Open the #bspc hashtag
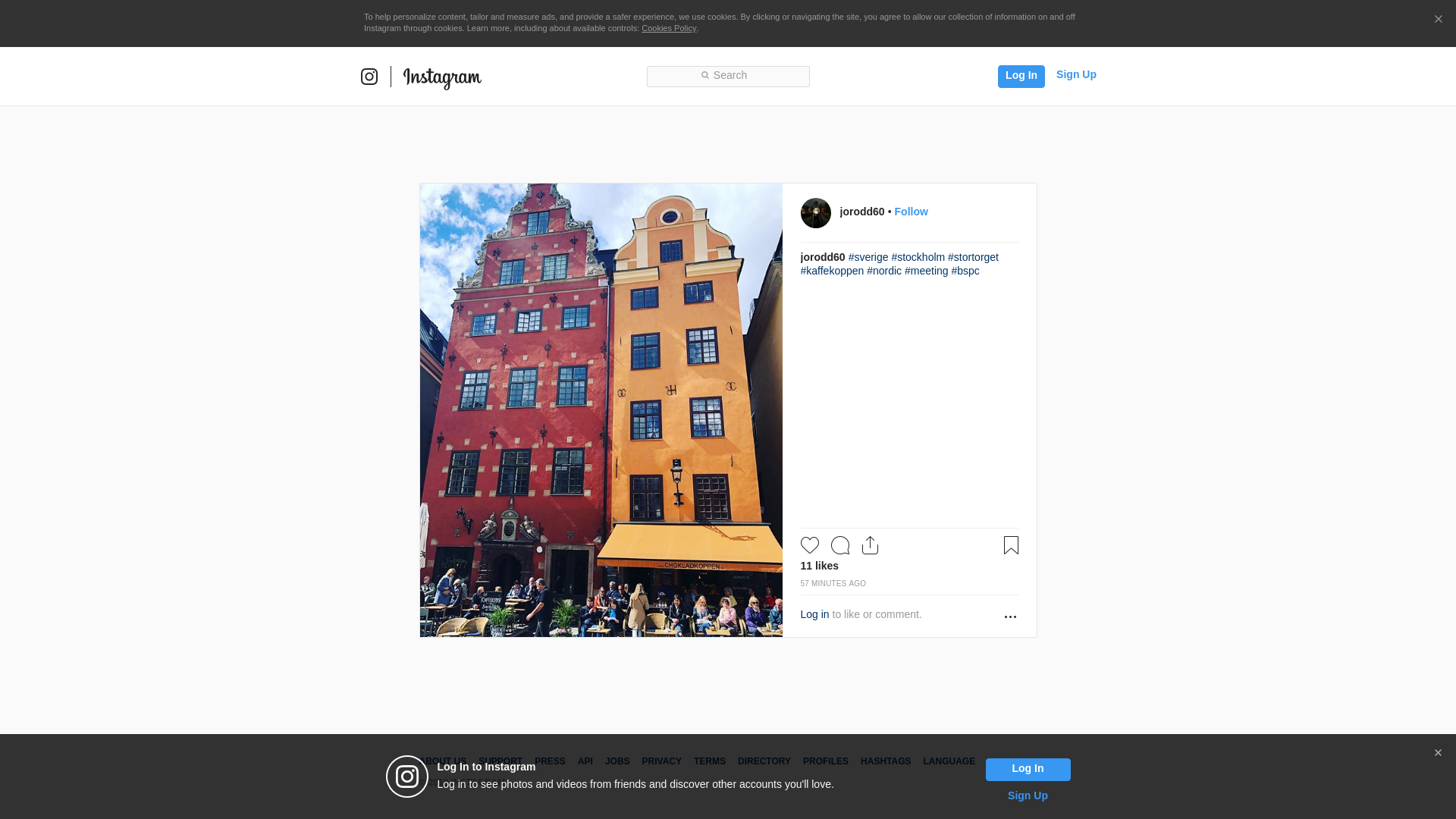This screenshot has width=1456, height=819. tap(965, 271)
